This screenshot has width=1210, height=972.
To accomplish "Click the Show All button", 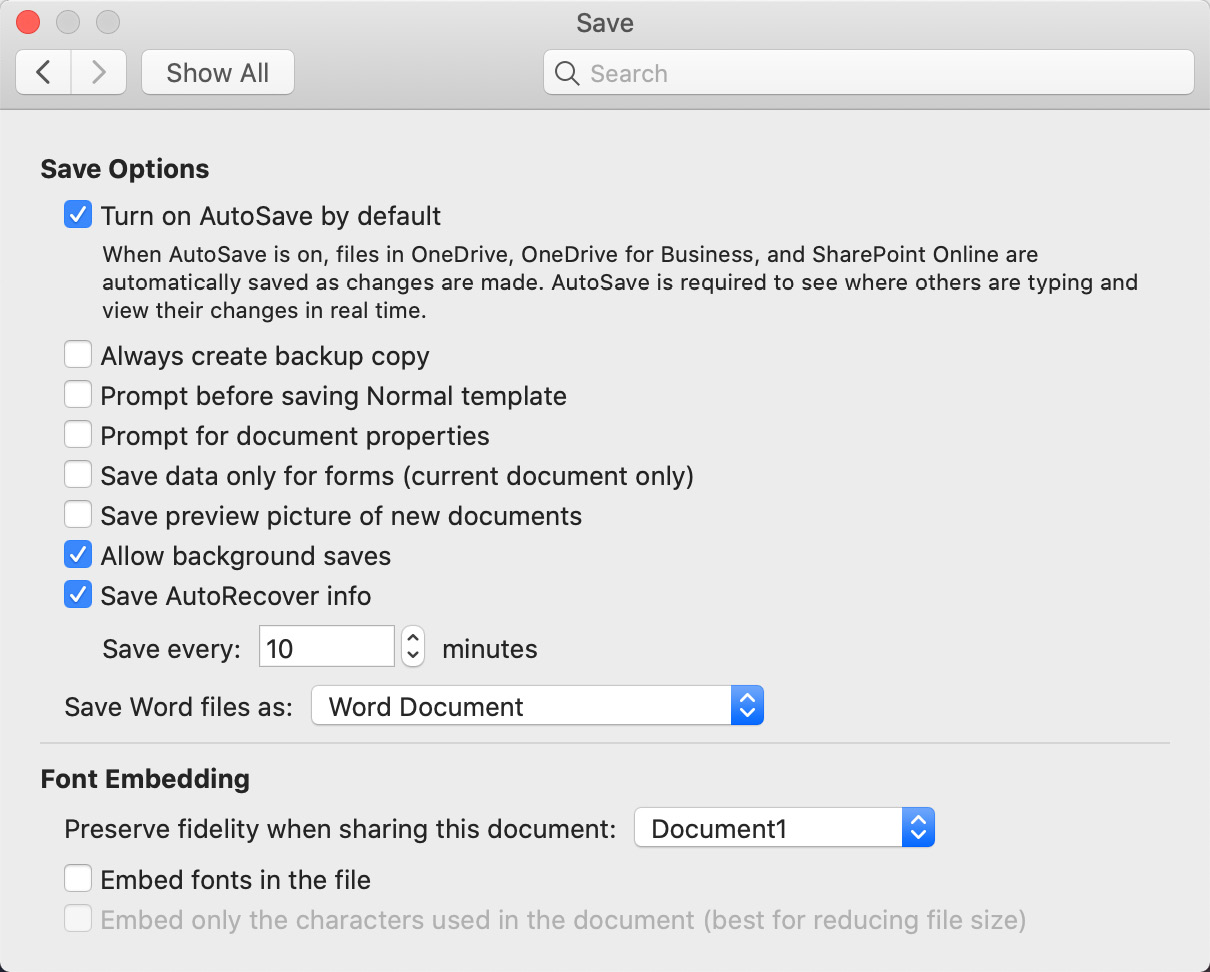I will point(217,72).
